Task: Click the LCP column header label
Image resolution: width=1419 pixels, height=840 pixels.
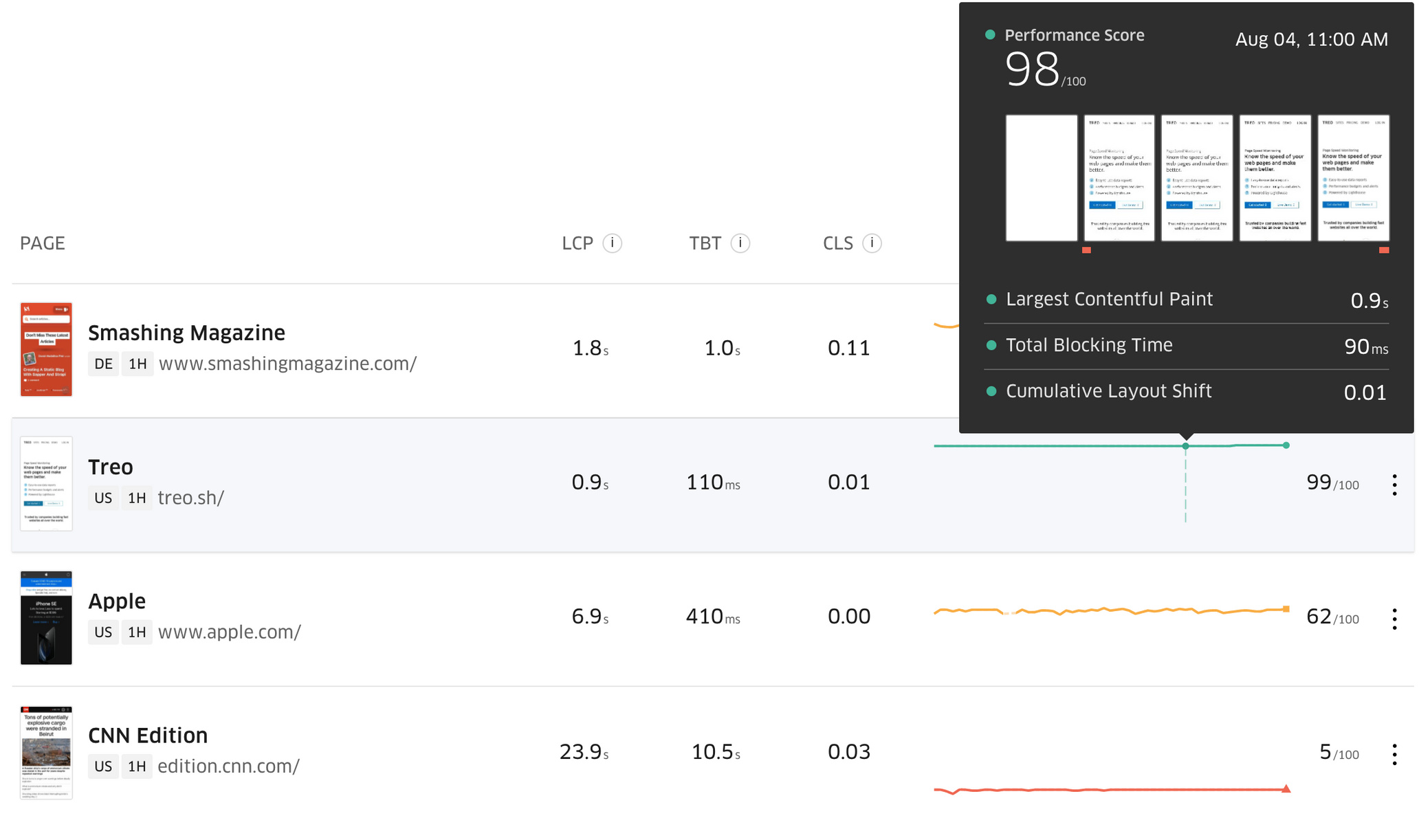Action: [x=577, y=243]
